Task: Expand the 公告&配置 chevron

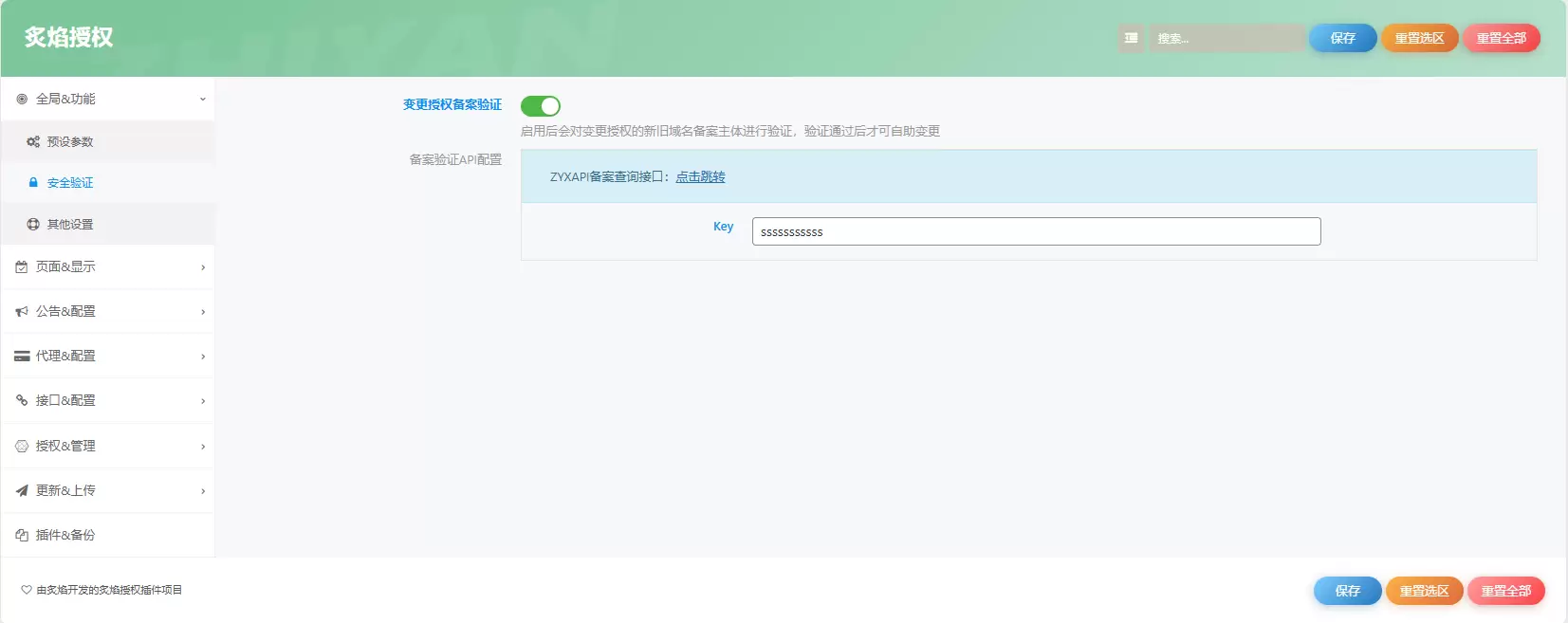Action: (203, 312)
